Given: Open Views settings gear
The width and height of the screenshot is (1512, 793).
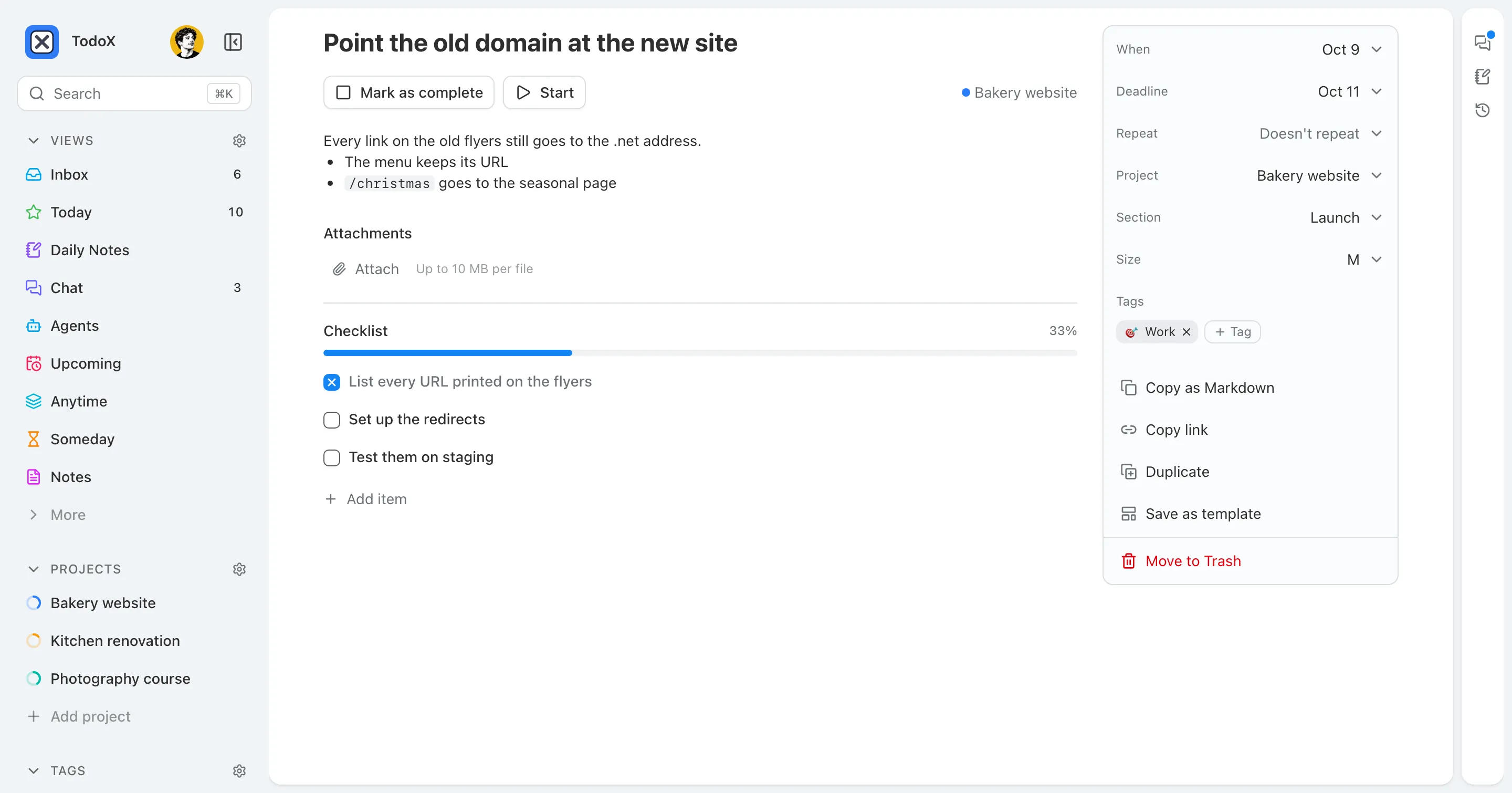Looking at the screenshot, I should click(x=239, y=140).
